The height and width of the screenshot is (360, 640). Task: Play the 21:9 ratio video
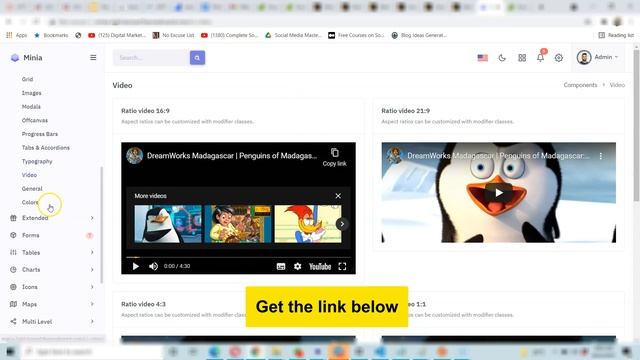pos(499,193)
